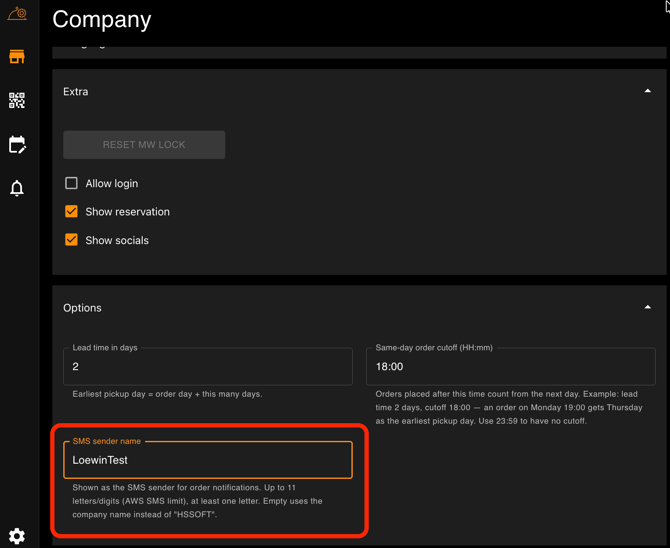This screenshot has width=670, height=548.
Task: Uncheck the Show socials checkbox
Action: point(71,240)
